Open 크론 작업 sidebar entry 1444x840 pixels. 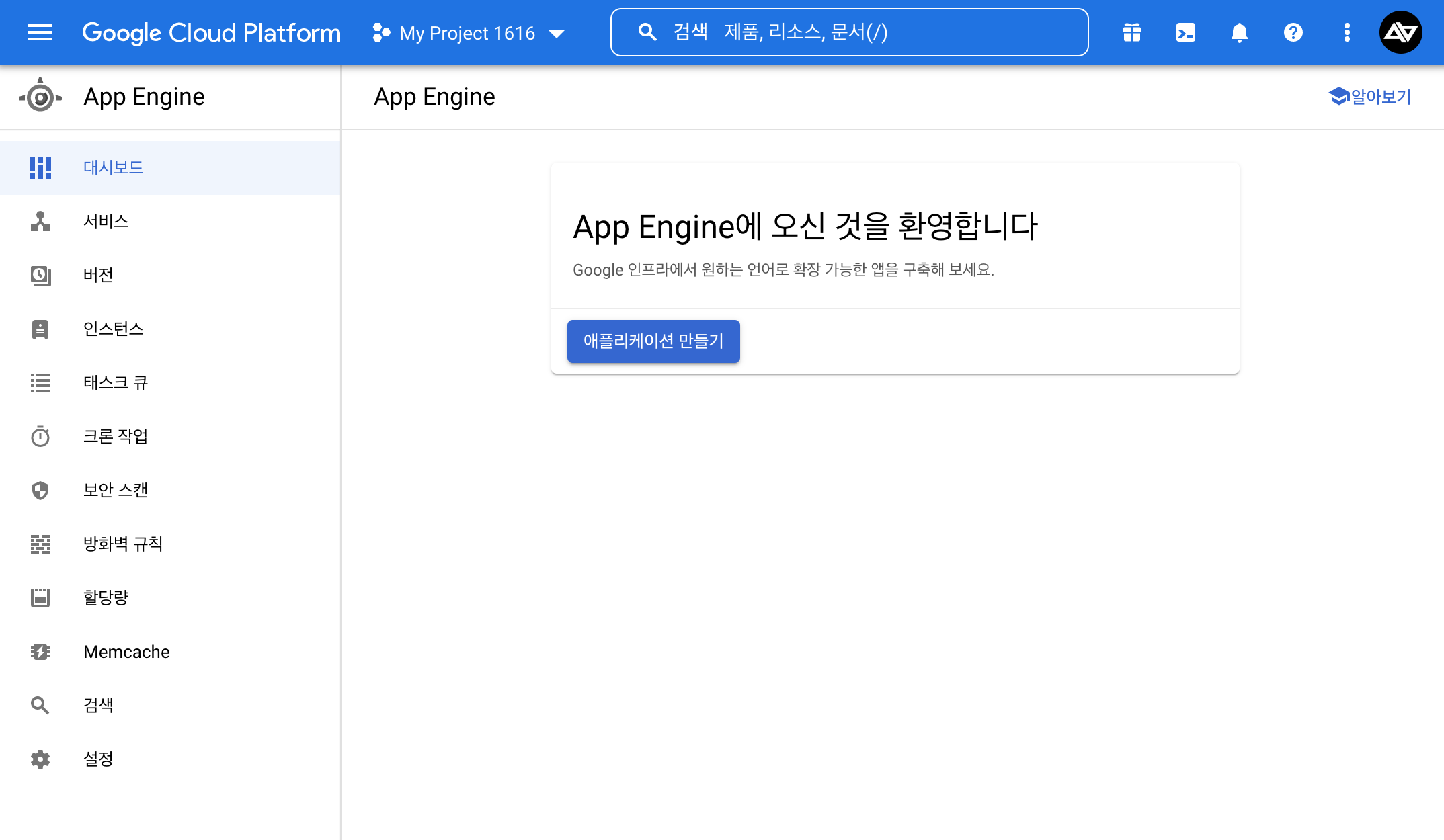tap(116, 436)
